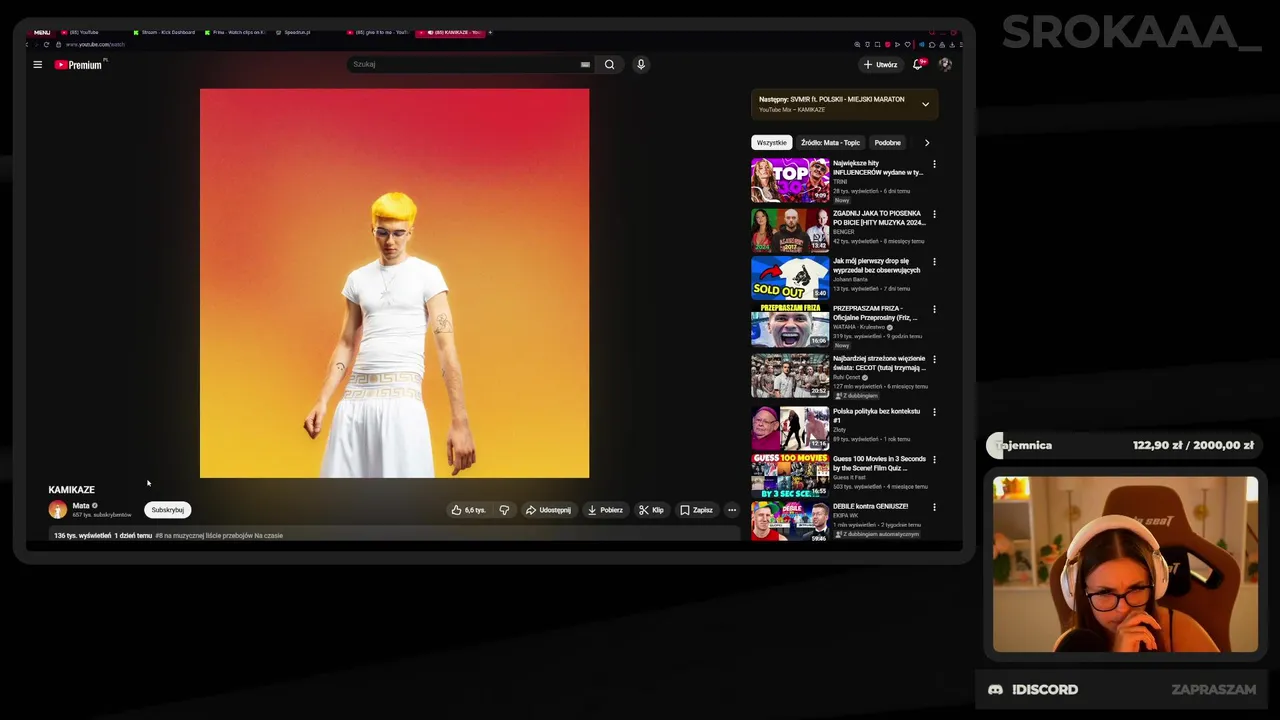Switch to the Stream - Kick Dashboard tab
Viewport: 1280px width, 720px height.
pos(165,32)
